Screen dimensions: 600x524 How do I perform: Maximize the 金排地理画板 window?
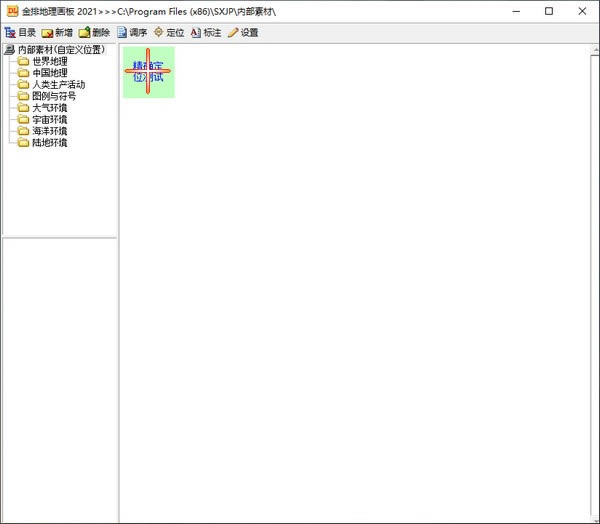tap(549, 11)
